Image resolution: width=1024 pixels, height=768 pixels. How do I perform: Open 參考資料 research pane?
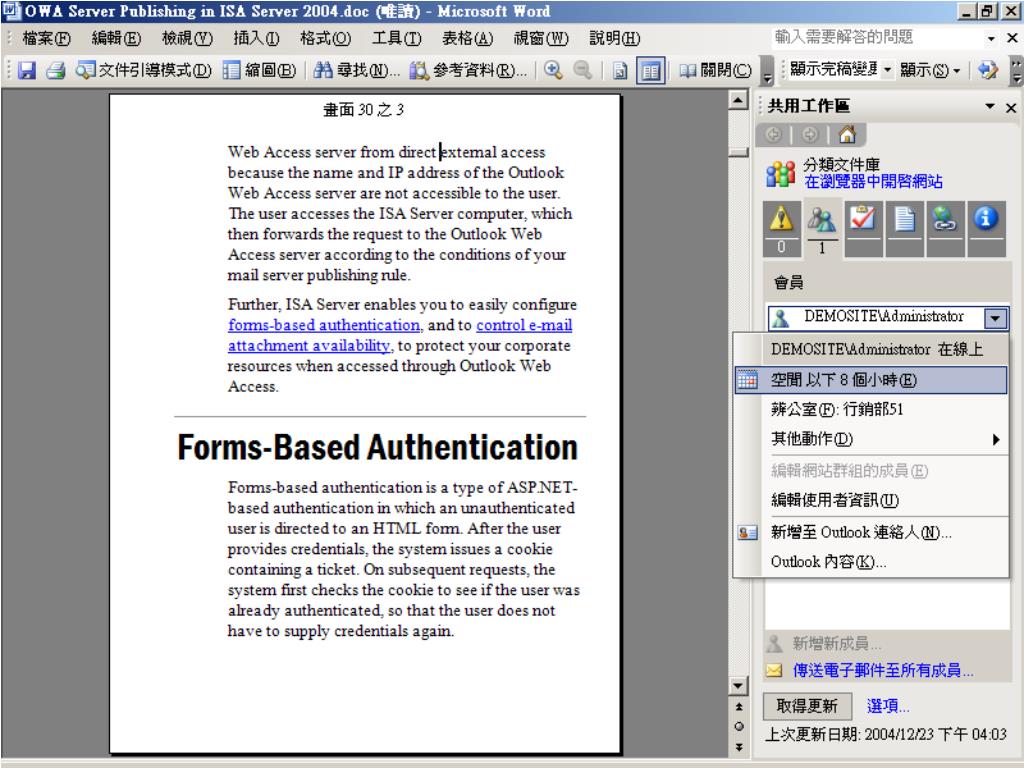click(468, 70)
